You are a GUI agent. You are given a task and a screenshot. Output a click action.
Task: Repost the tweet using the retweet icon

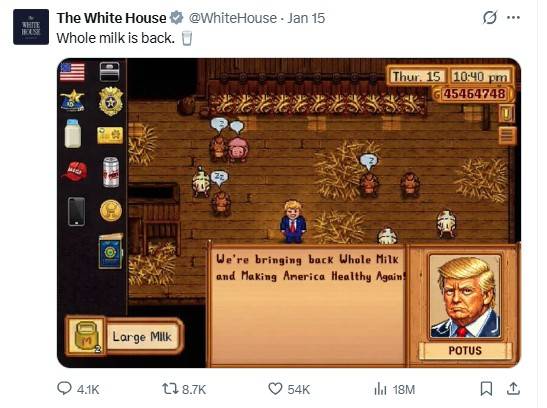click(x=170, y=388)
